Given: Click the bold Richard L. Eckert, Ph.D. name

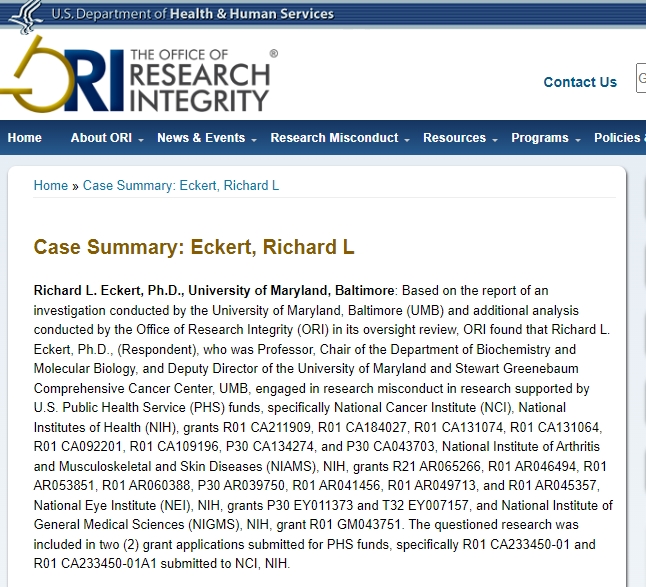Looking at the screenshot, I should click(x=108, y=291).
